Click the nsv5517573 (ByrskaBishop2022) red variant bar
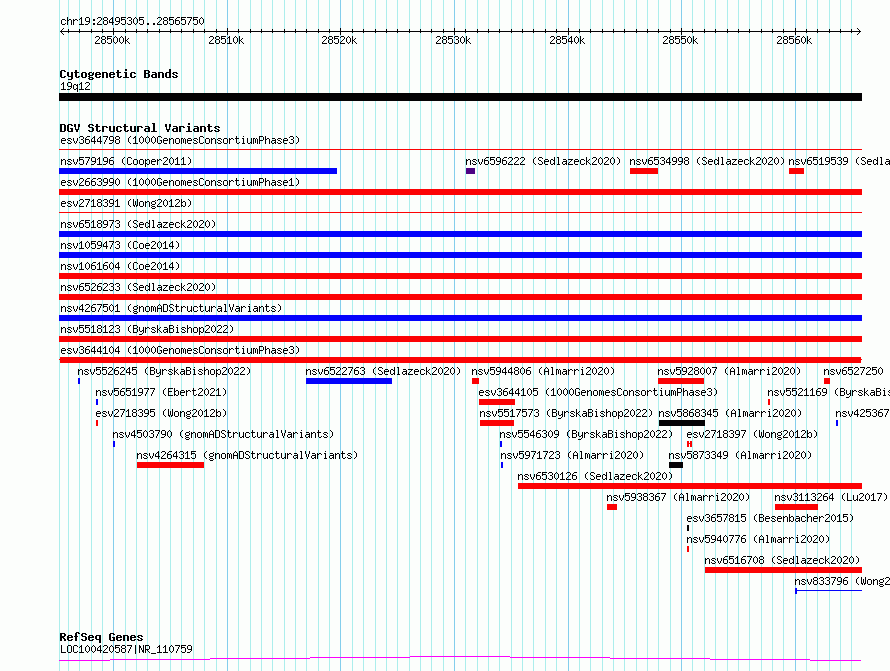The height and width of the screenshot is (671, 890). [497, 423]
